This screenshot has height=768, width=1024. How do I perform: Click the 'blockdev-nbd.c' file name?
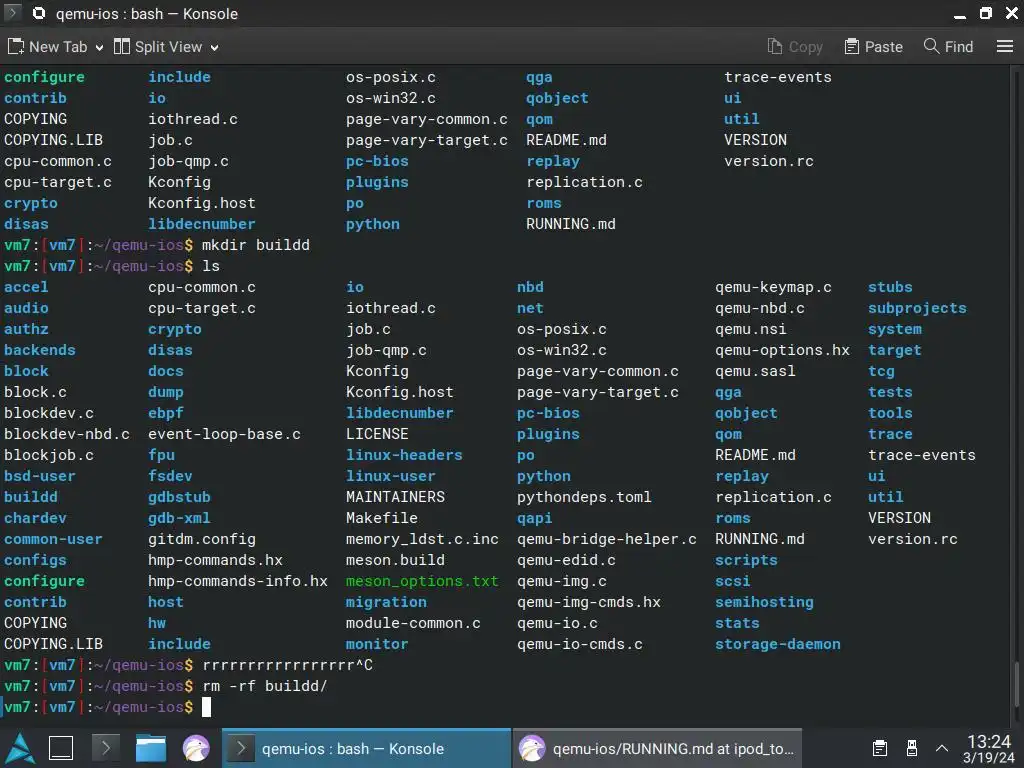click(67, 434)
